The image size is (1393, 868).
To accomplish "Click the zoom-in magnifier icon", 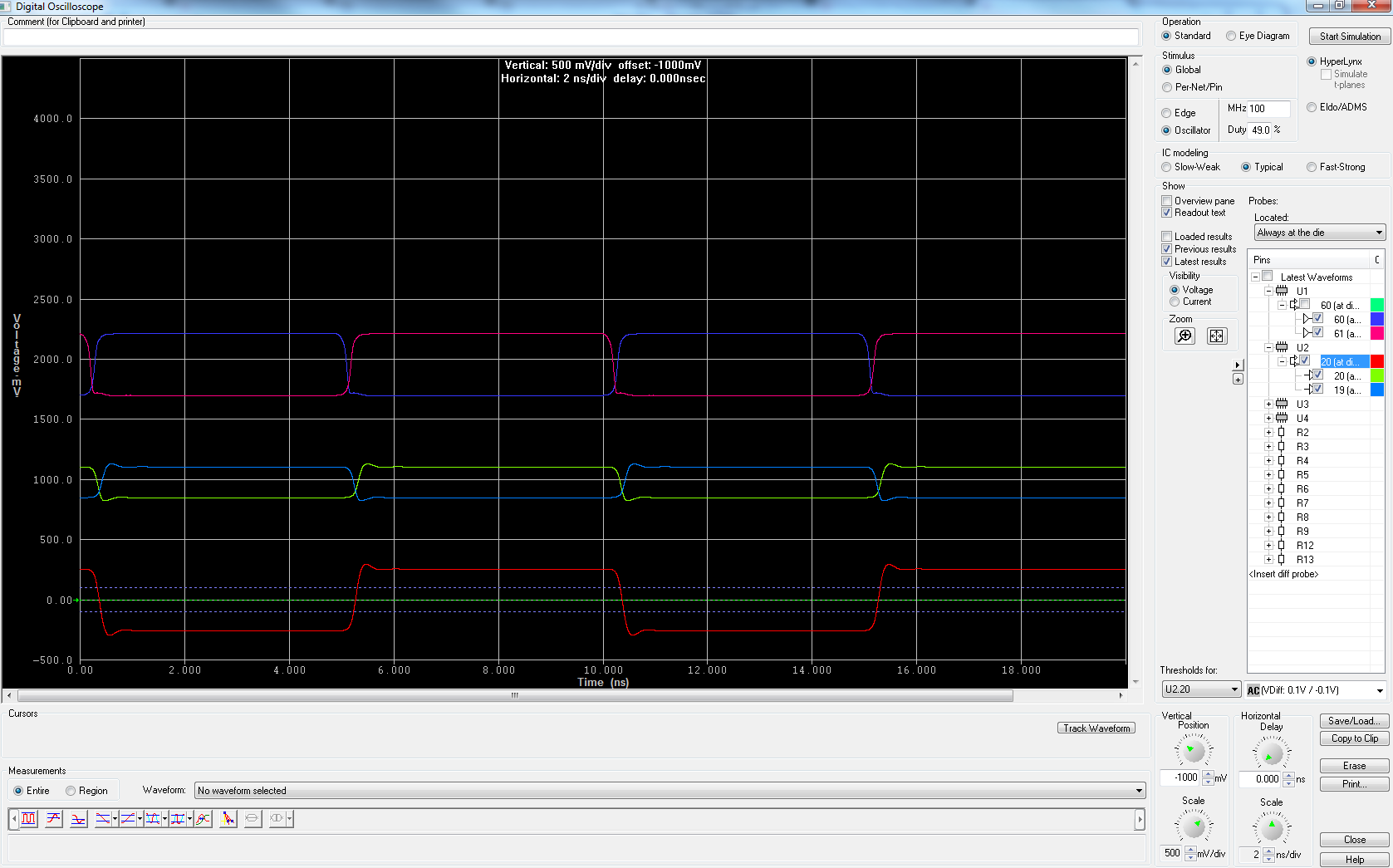I will coord(1185,336).
